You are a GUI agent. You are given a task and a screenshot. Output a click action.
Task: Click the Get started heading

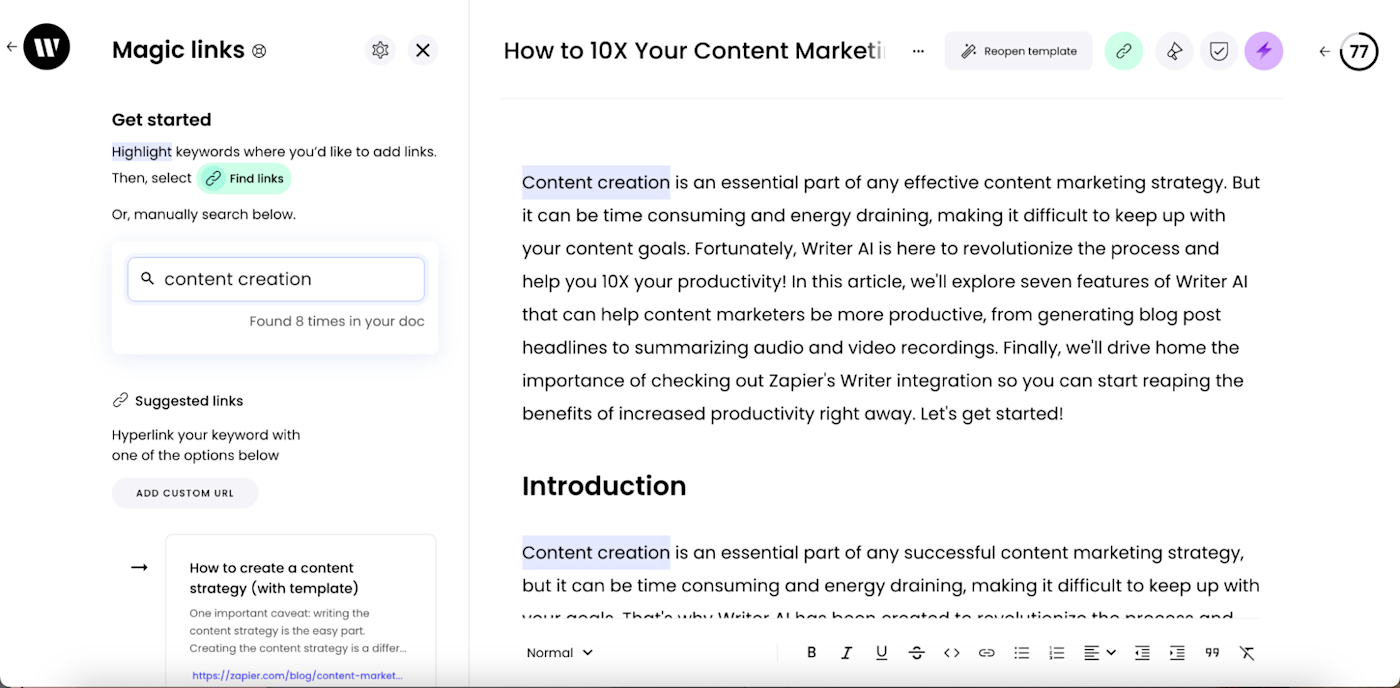162,120
